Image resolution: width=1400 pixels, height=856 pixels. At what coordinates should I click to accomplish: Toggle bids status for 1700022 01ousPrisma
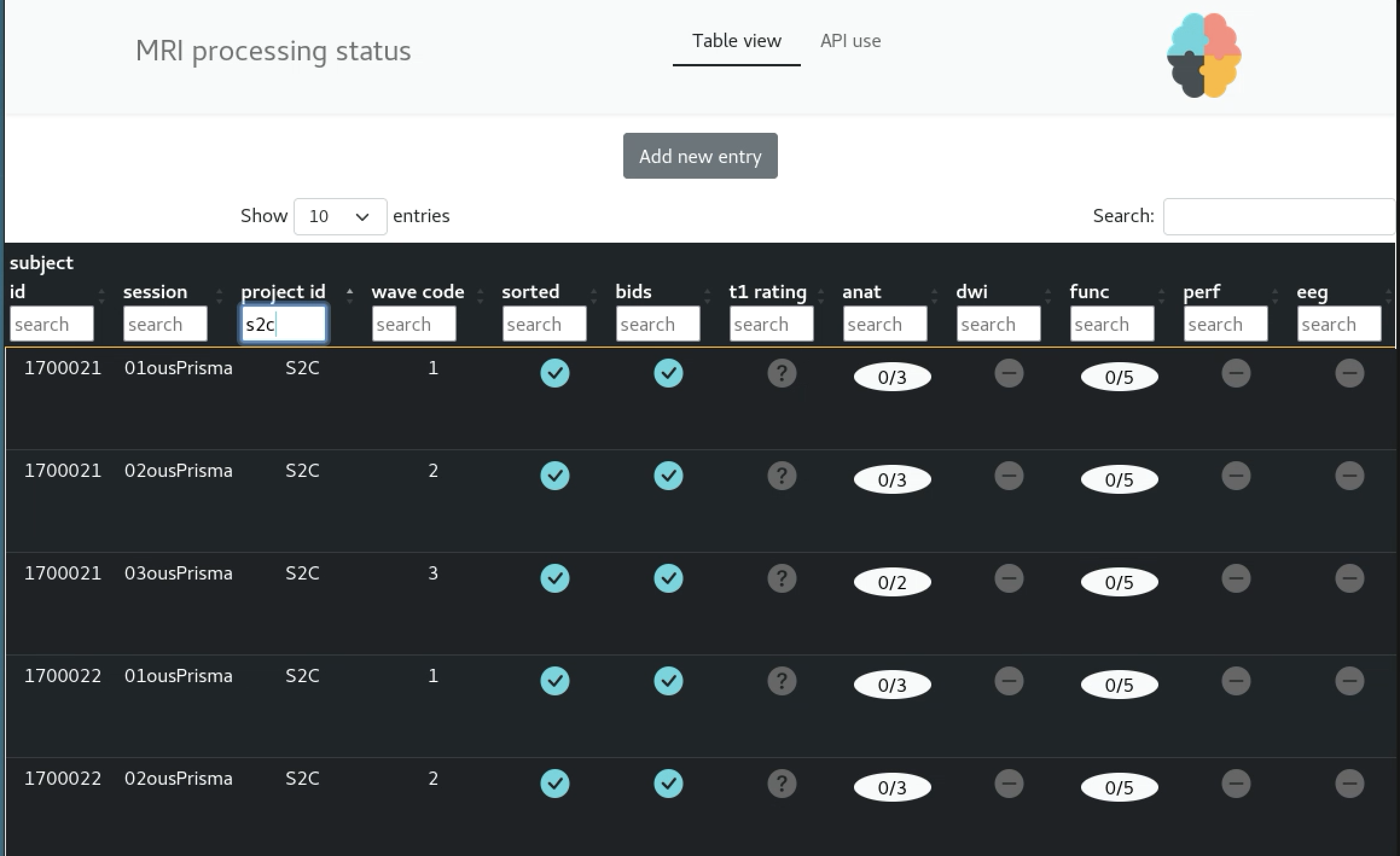[668, 681]
